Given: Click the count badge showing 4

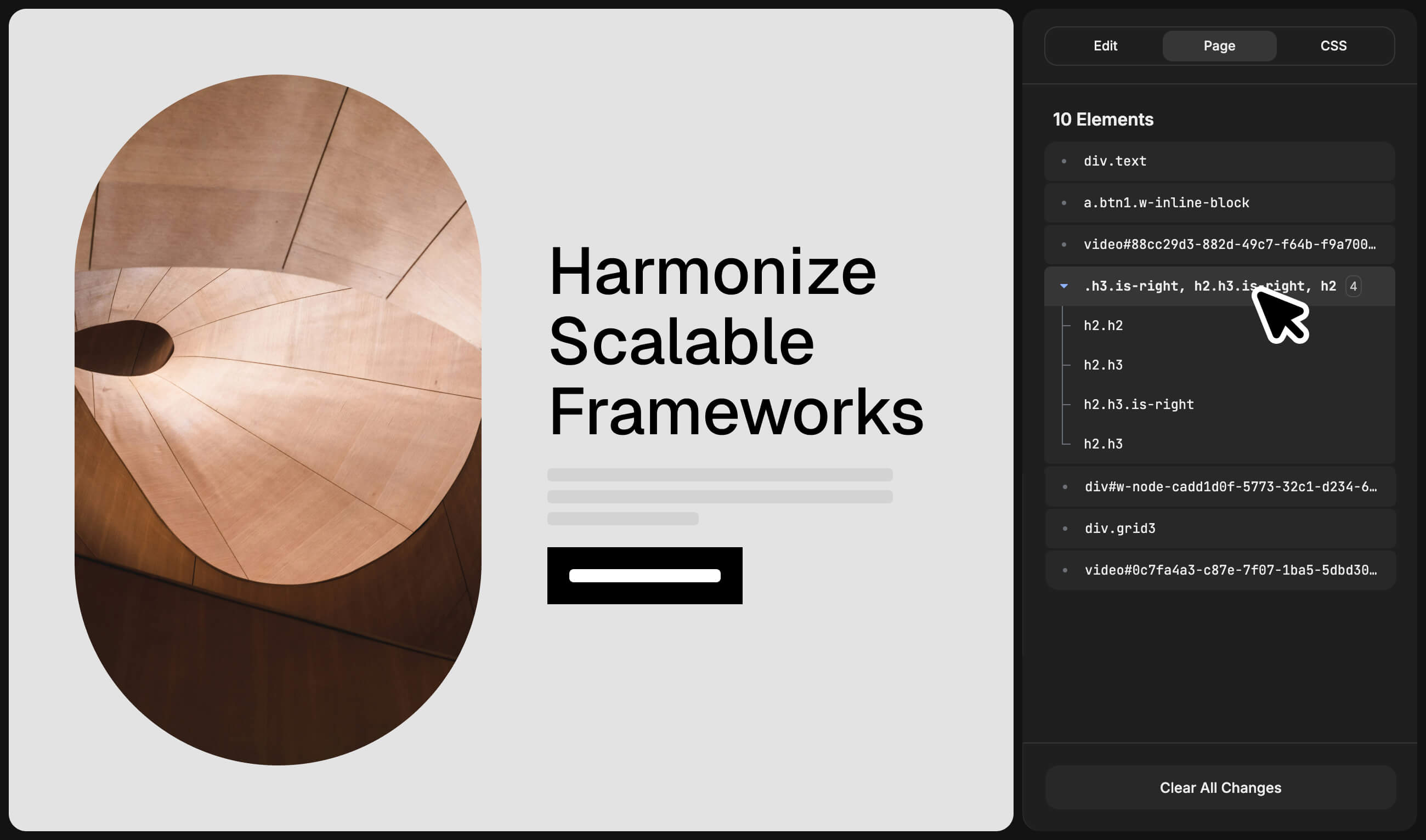Looking at the screenshot, I should 1353,286.
